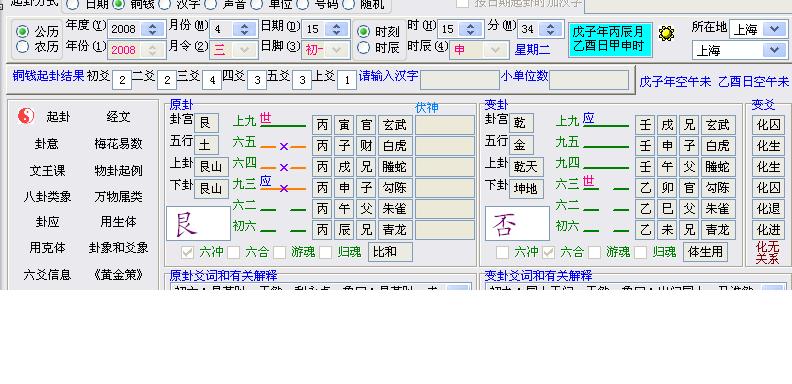Open the 年份 2008 lunar year dropdown
Viewport: 792px width, 384px height.
coord(153,50)
